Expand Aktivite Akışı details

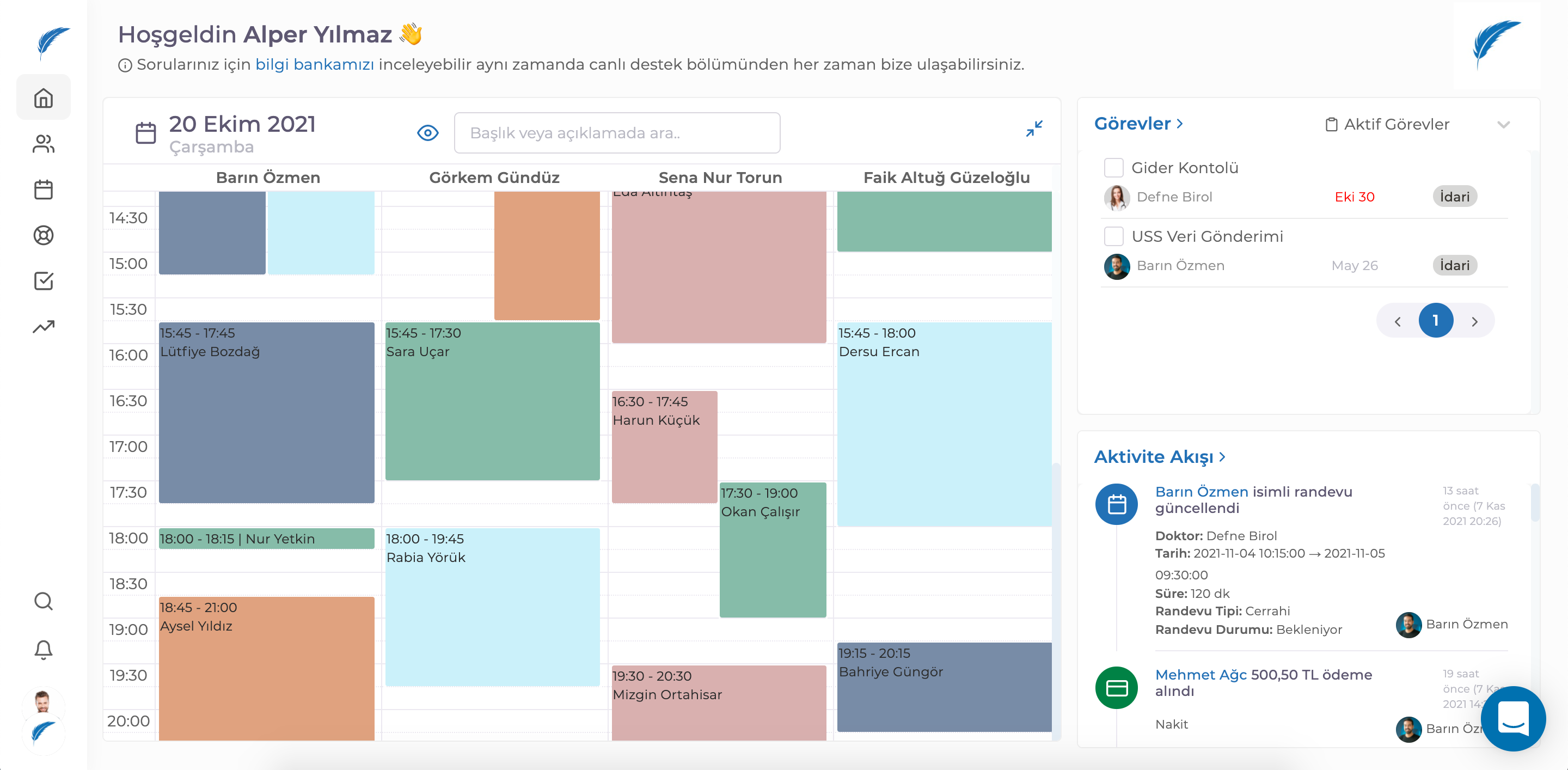point(1223,457)
